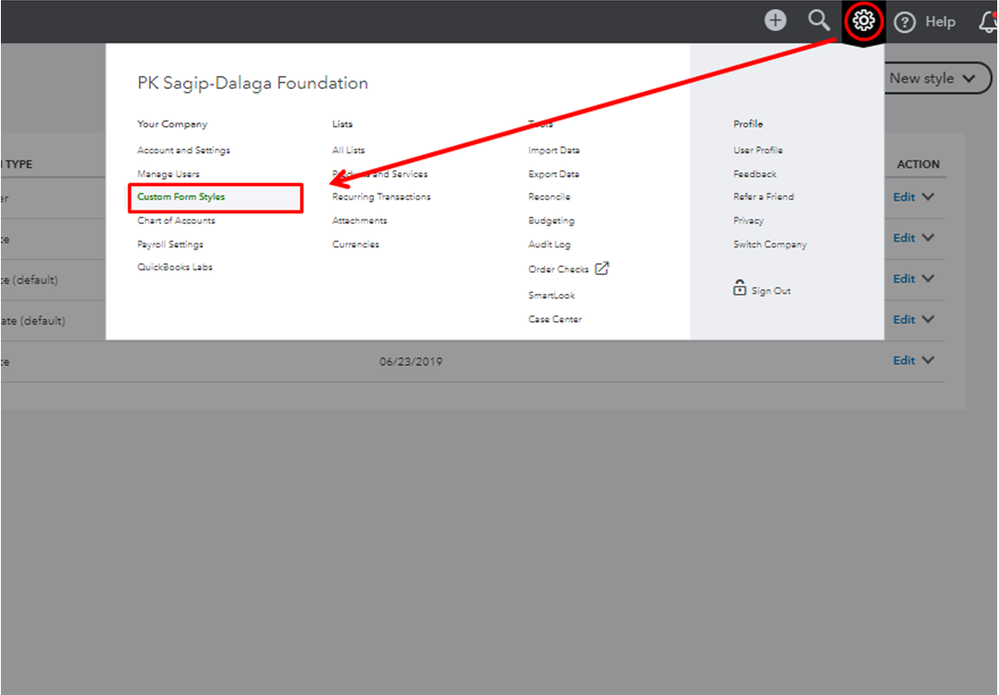Click Switch Company in Profile
This screenshot has height=695, width=999.
click(770, 244)
